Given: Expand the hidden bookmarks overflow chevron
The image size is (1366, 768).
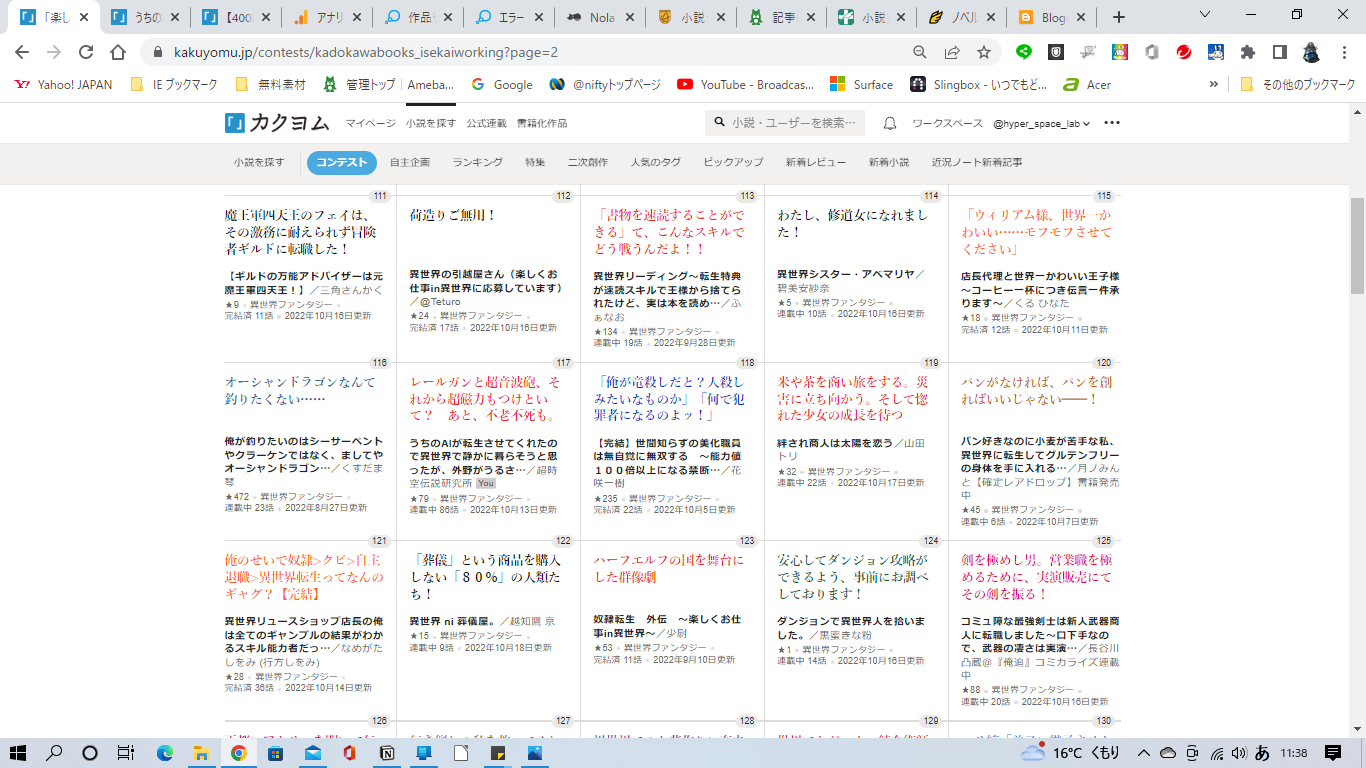Looking at the screenshot, I should 1214,85.
